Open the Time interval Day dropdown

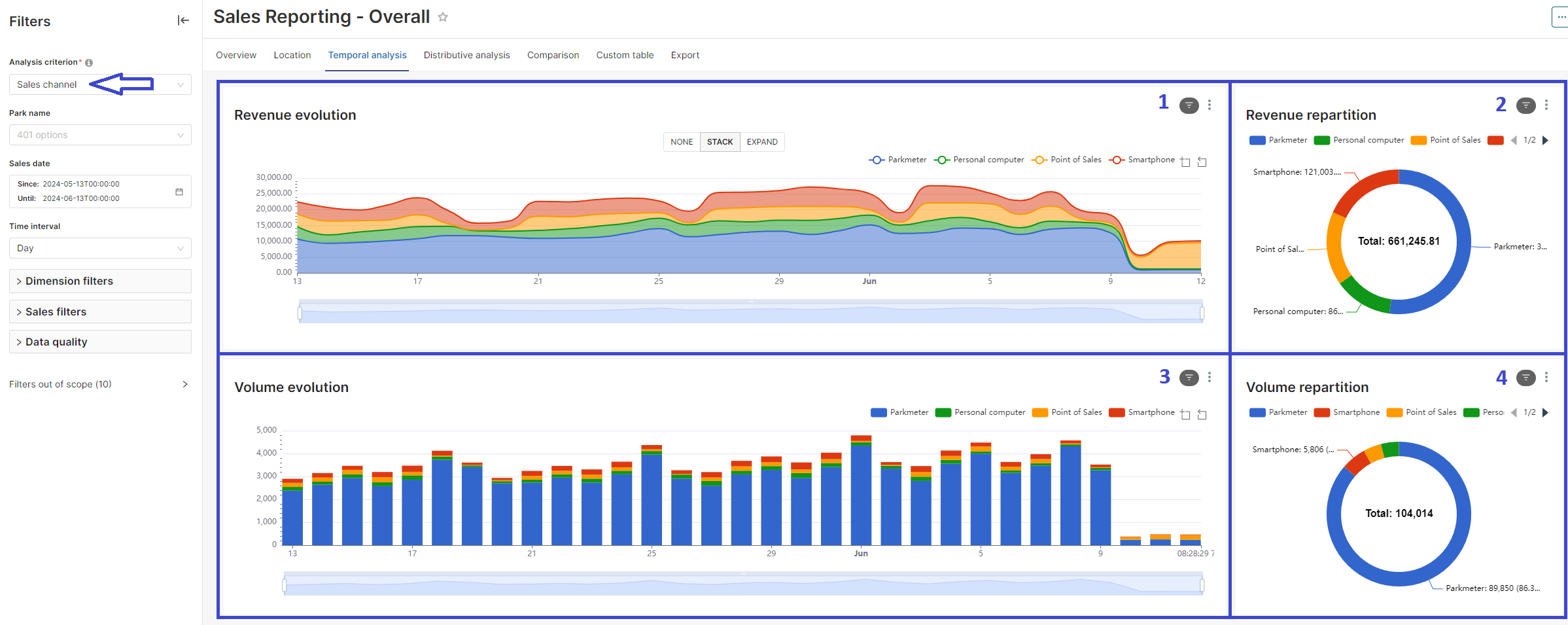click(100, 248)
